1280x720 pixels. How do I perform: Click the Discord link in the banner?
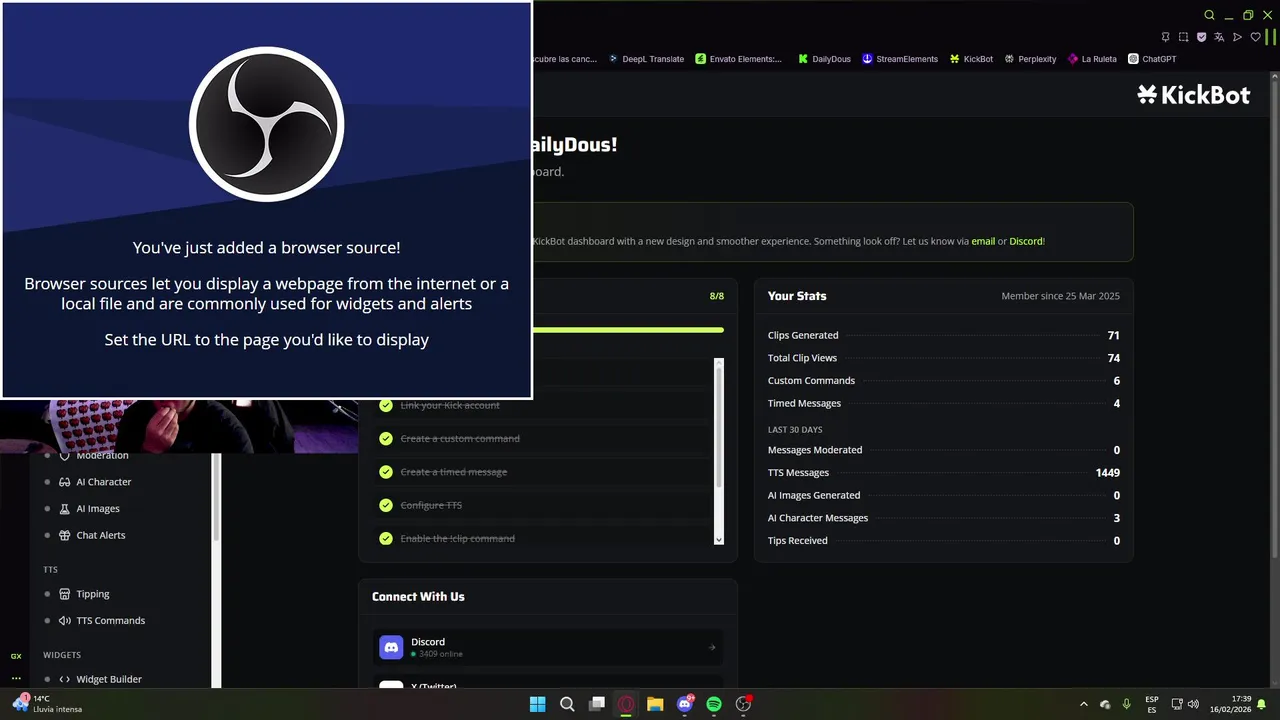(1025, 241)
